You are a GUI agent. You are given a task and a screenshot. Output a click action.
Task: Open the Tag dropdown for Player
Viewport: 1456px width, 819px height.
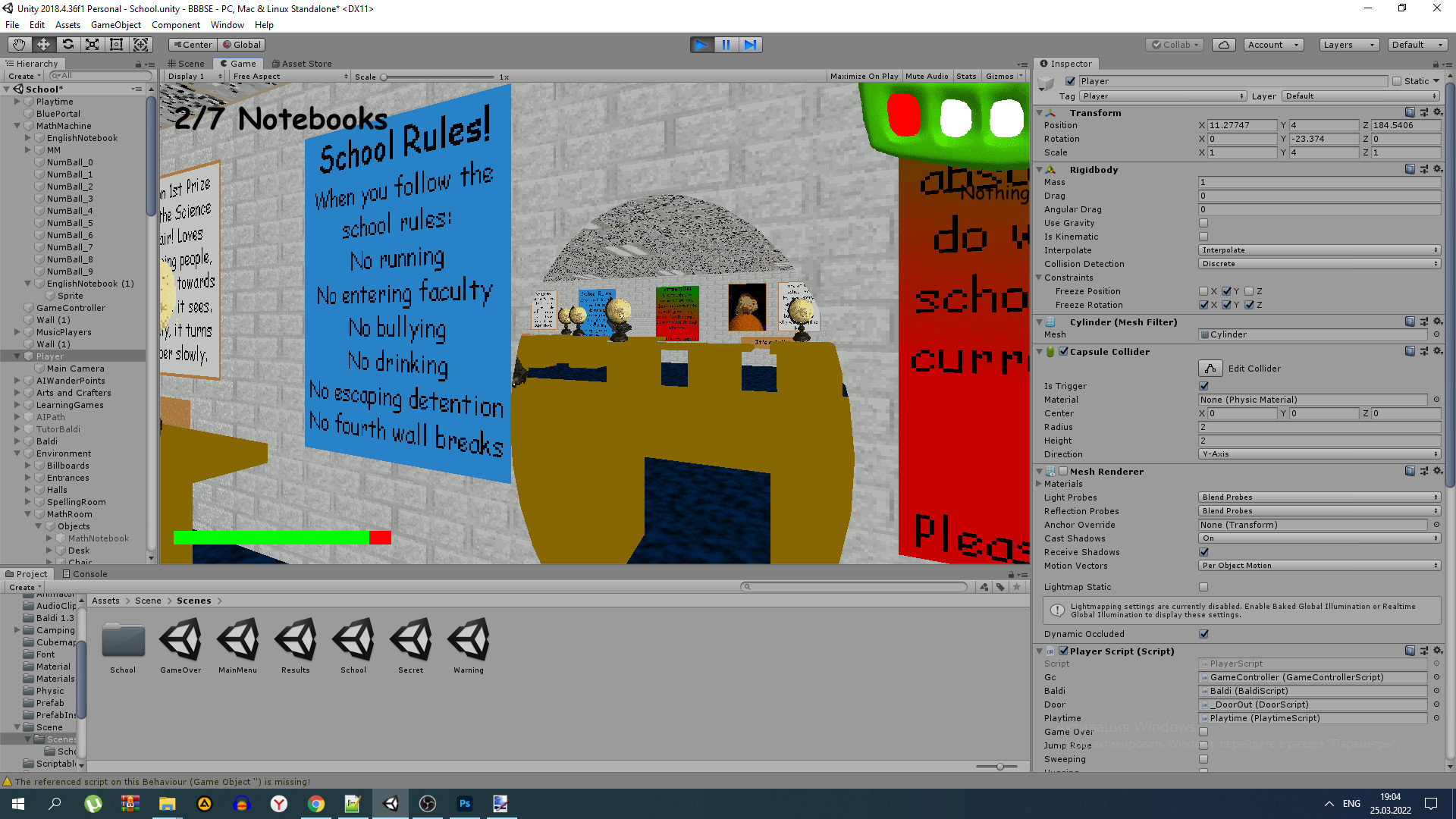click(1163, 96)
